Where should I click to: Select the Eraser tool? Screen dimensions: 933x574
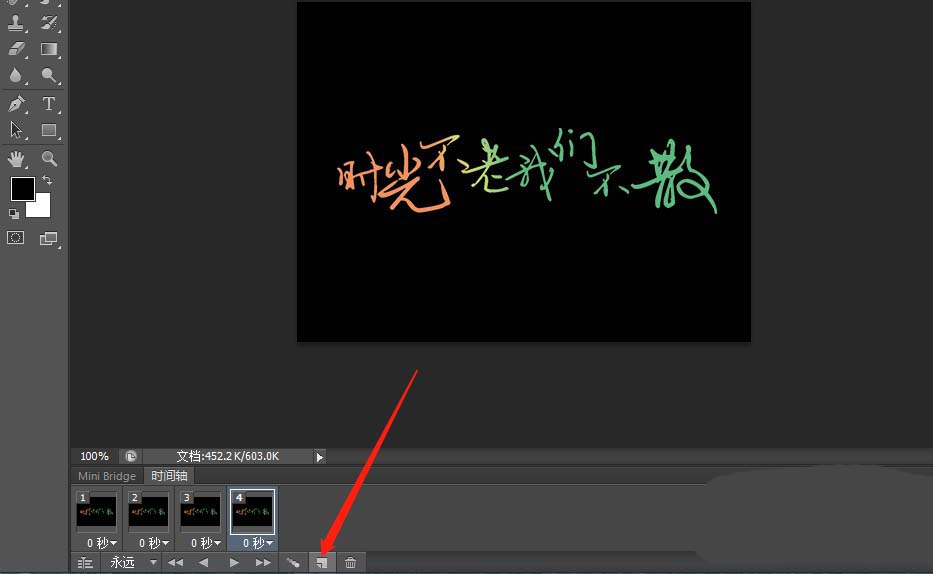coord(16,49)
